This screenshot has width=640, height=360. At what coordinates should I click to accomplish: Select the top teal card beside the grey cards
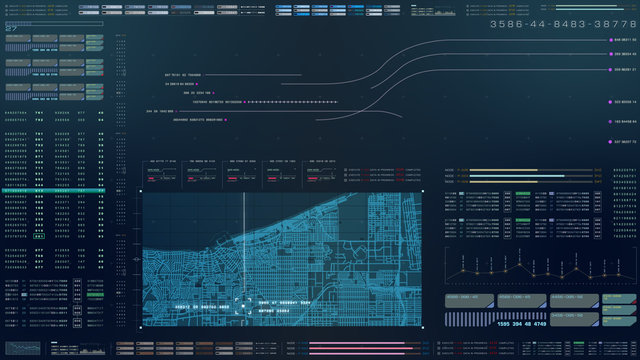[x=619, y=299]
